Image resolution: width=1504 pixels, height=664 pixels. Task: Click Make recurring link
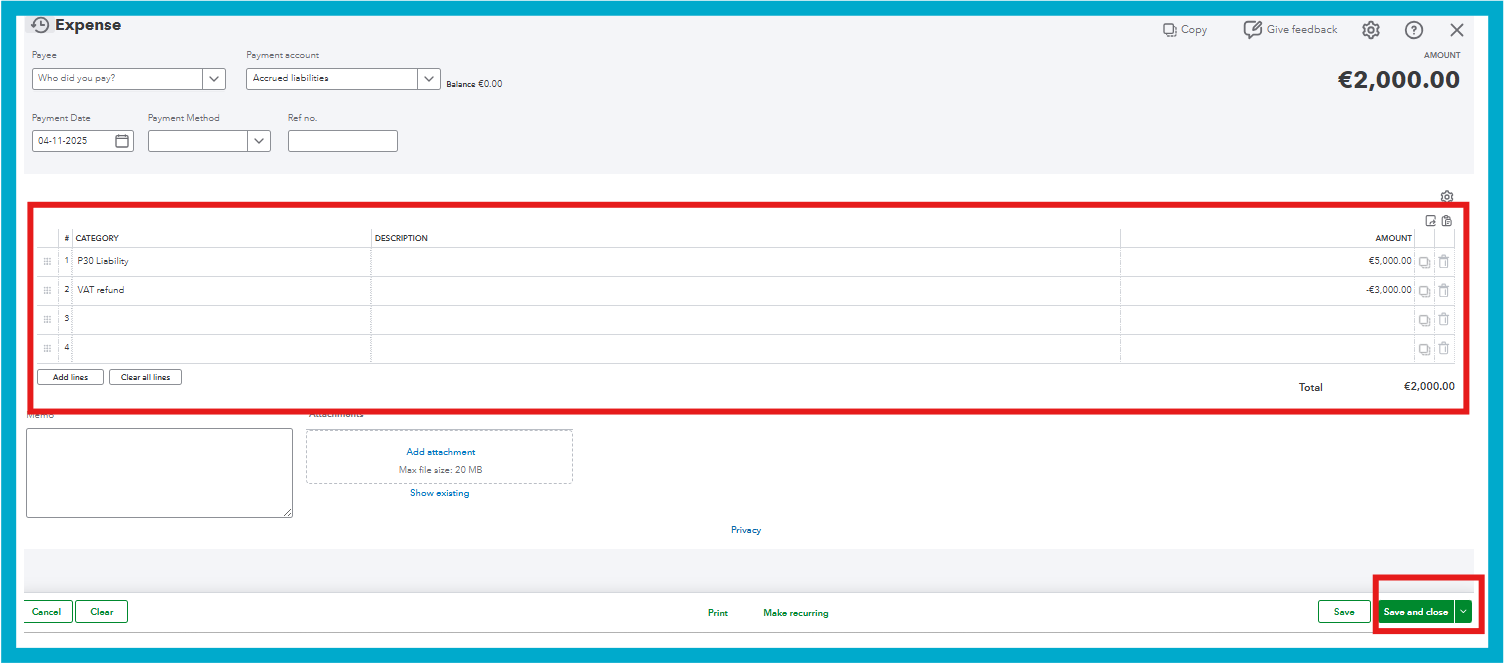[x=796, y=613]
